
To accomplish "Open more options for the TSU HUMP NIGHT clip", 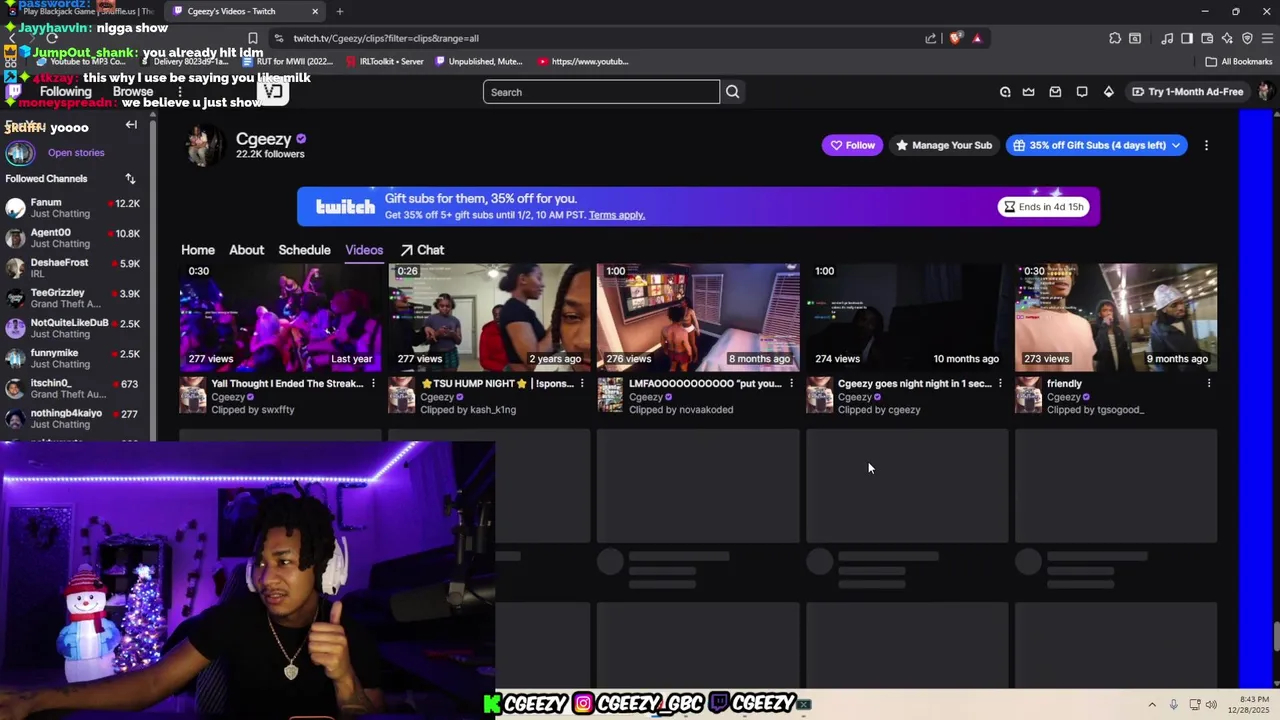I will coord(582,383).
